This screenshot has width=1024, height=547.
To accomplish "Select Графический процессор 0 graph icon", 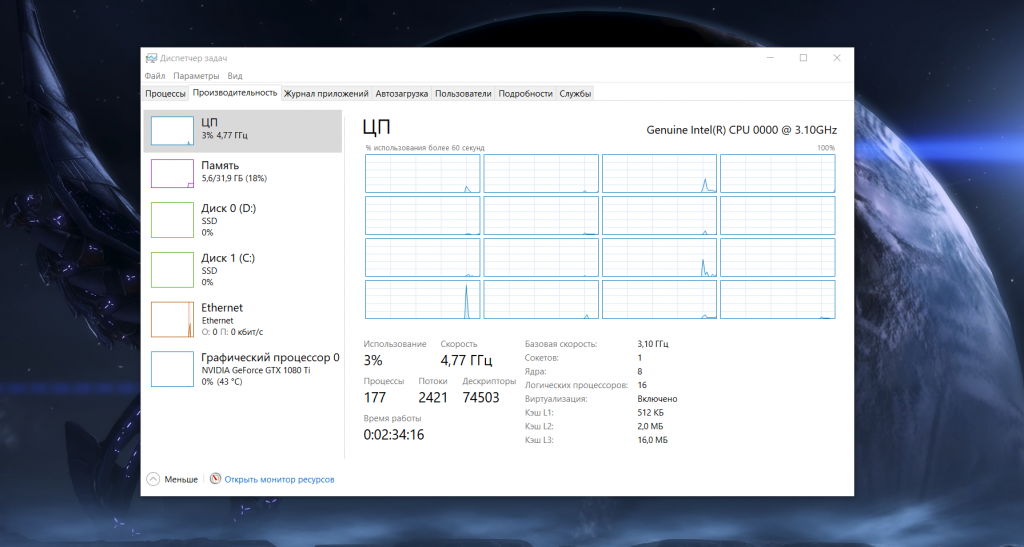I will pos(171,368).
